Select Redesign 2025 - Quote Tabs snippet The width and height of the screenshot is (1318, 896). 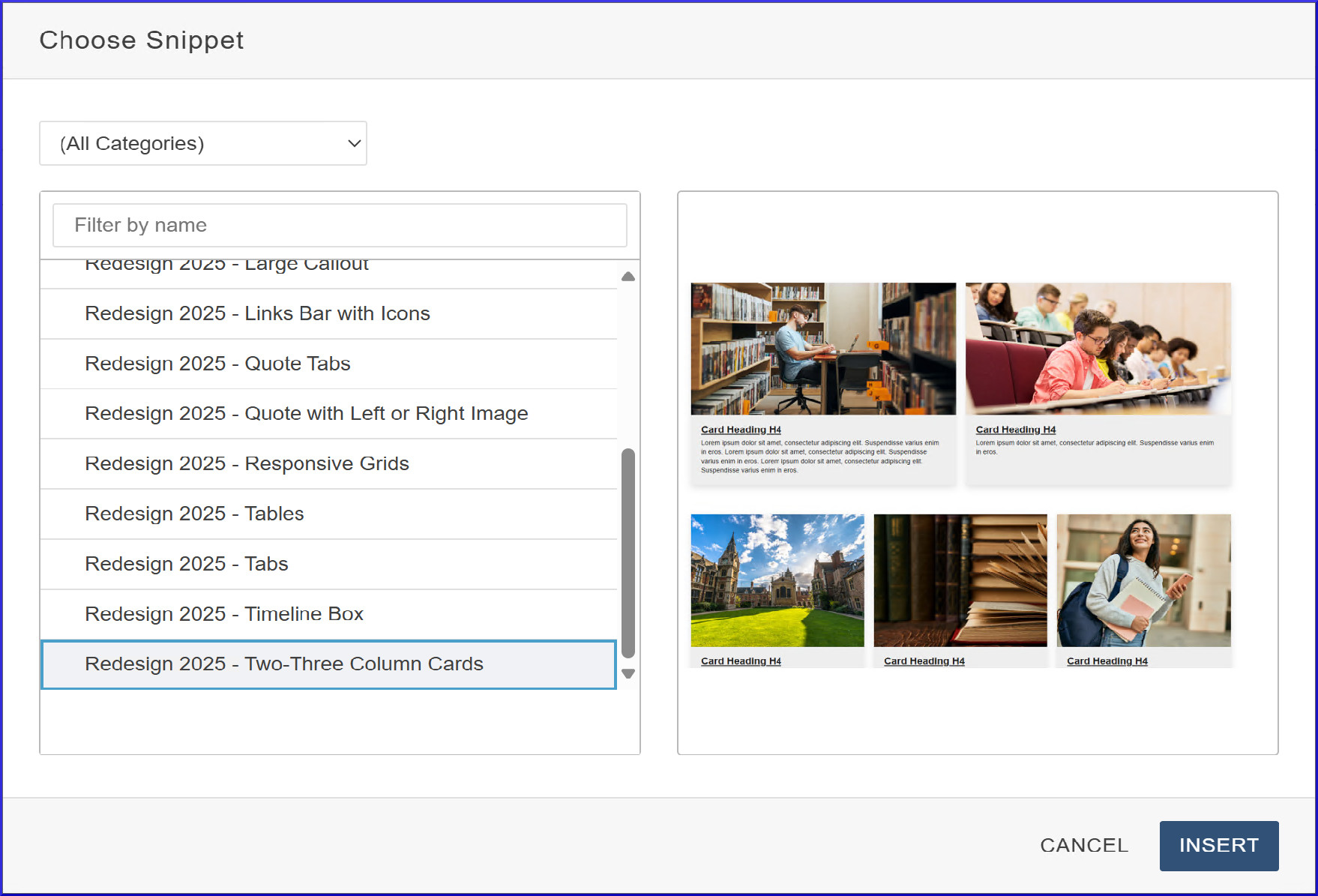coord(217,364)
